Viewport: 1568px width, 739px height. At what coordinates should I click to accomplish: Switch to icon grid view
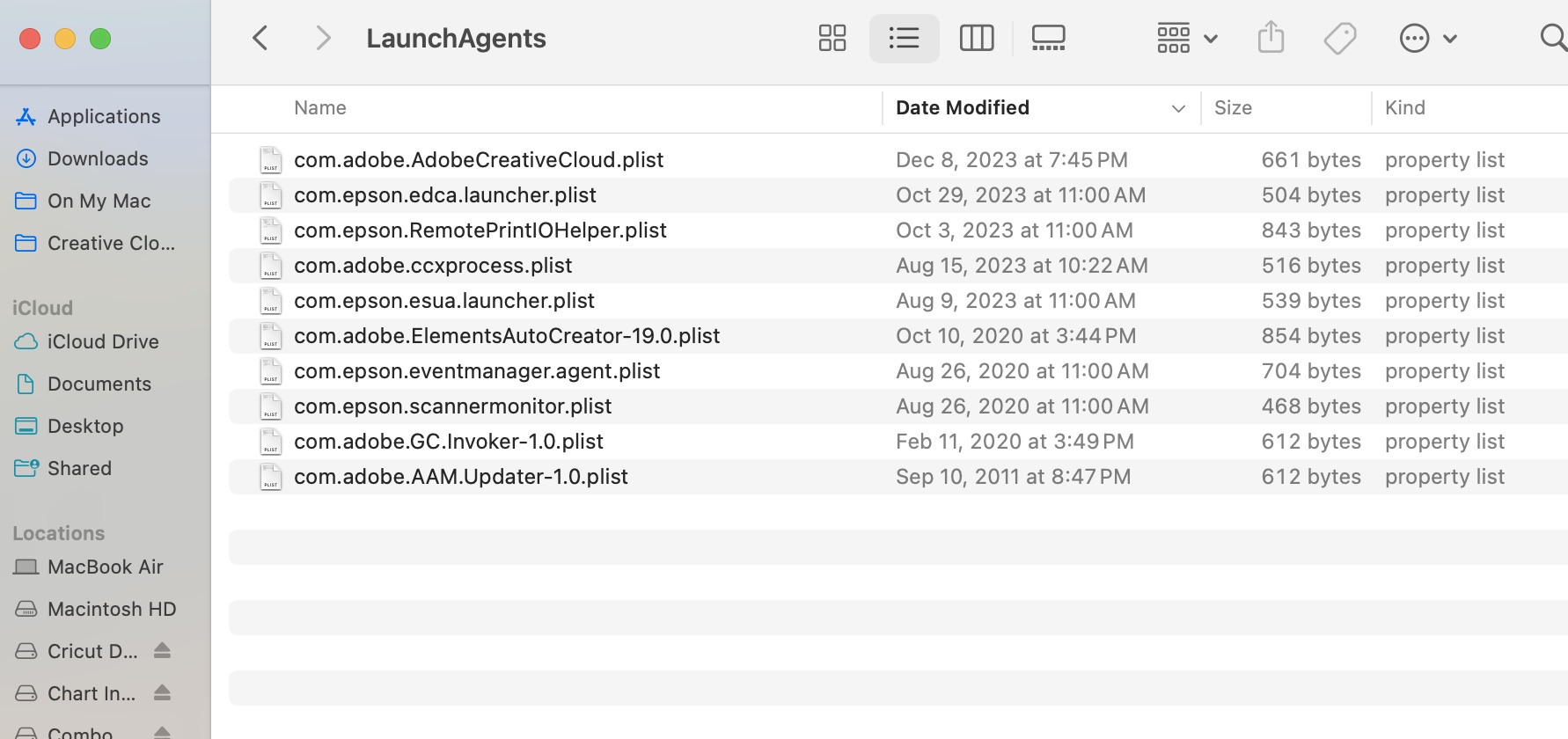coord(832,38)
